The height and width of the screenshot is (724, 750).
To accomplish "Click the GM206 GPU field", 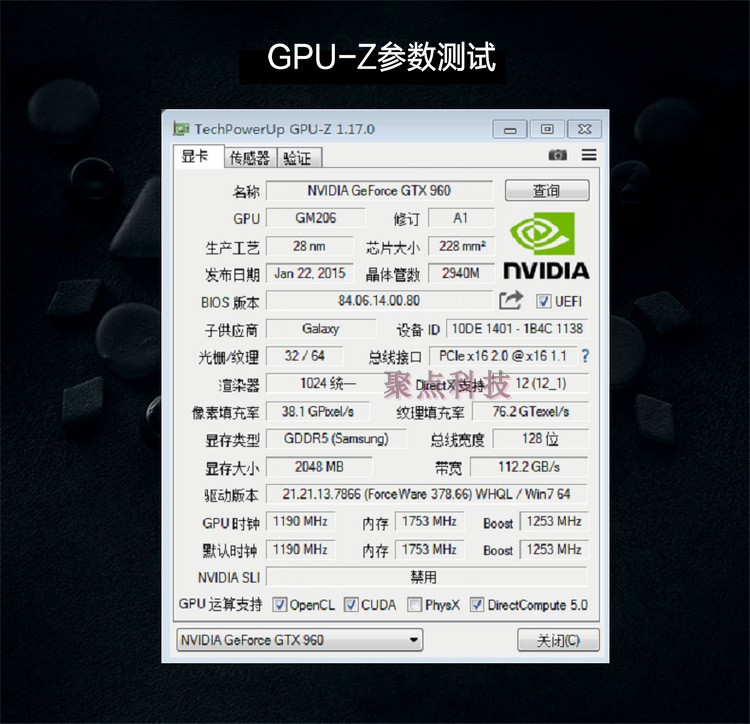I will pos(316,218).
